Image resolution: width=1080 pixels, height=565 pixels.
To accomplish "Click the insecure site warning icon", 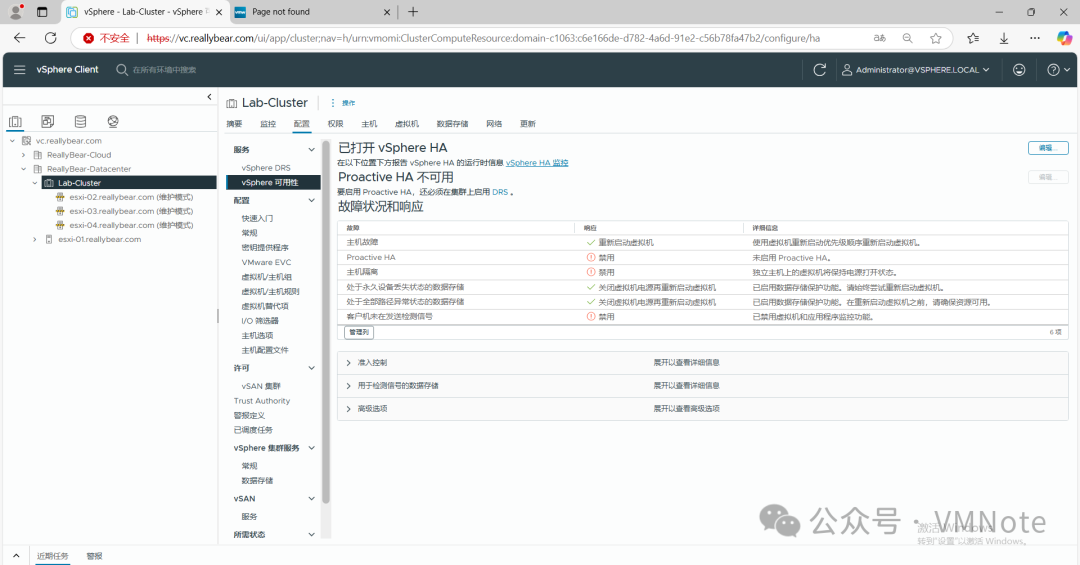I will (x=88, y=39).
